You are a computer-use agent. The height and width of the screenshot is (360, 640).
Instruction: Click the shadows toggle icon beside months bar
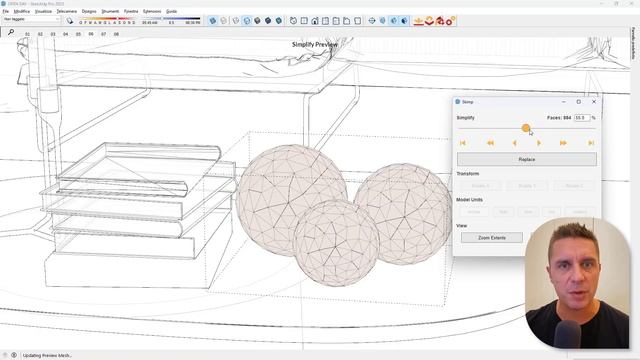pos(70,20)
